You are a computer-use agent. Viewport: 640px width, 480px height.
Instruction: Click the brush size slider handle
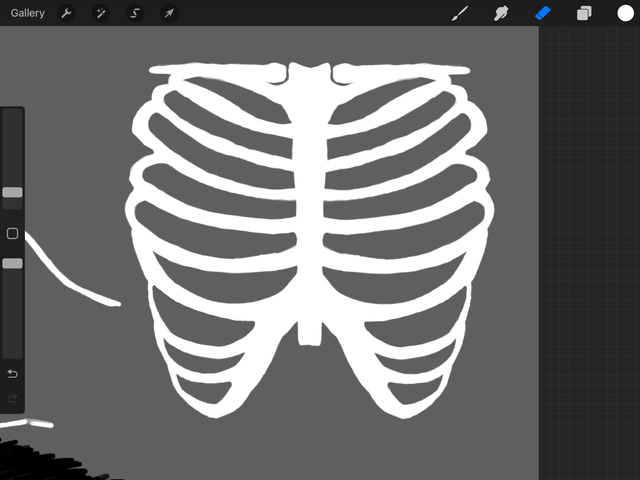pyautogui.click(x=12, y=192)
